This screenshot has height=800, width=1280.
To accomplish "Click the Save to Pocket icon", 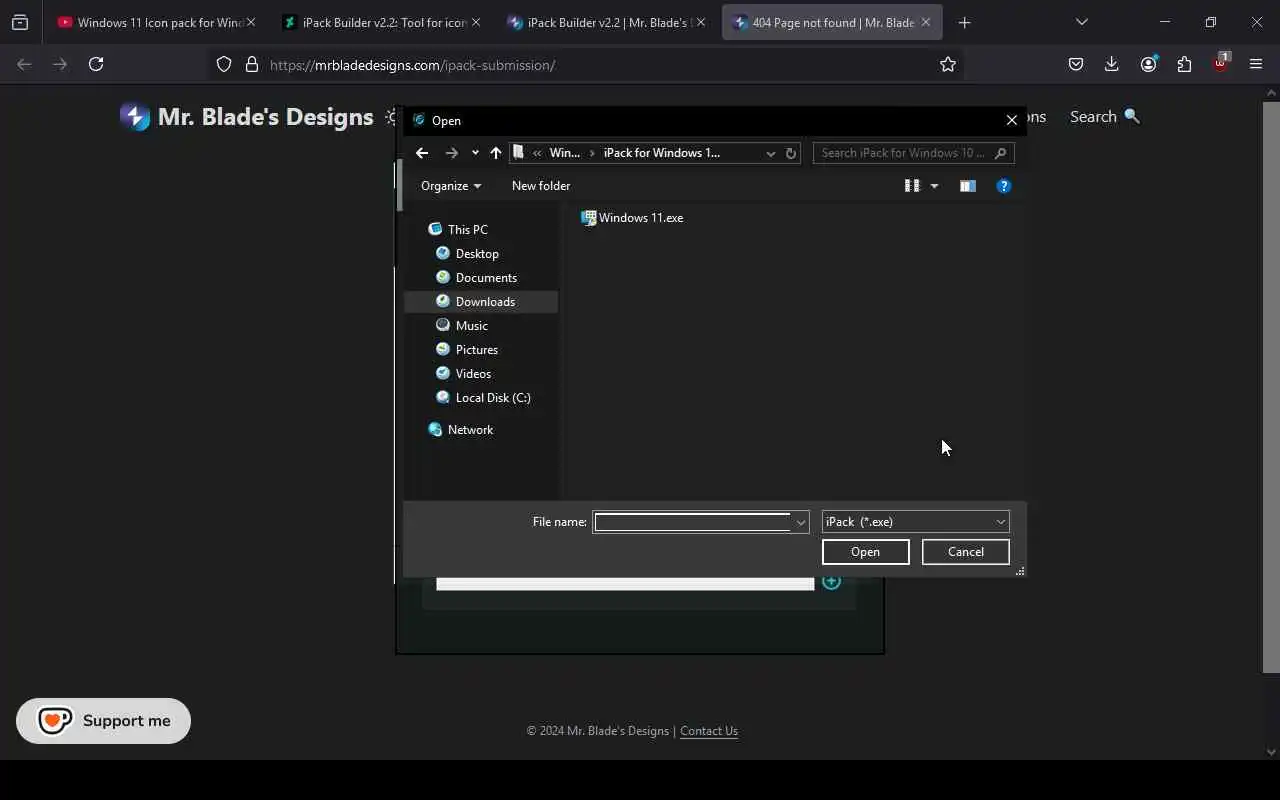I will (1076, 64).
